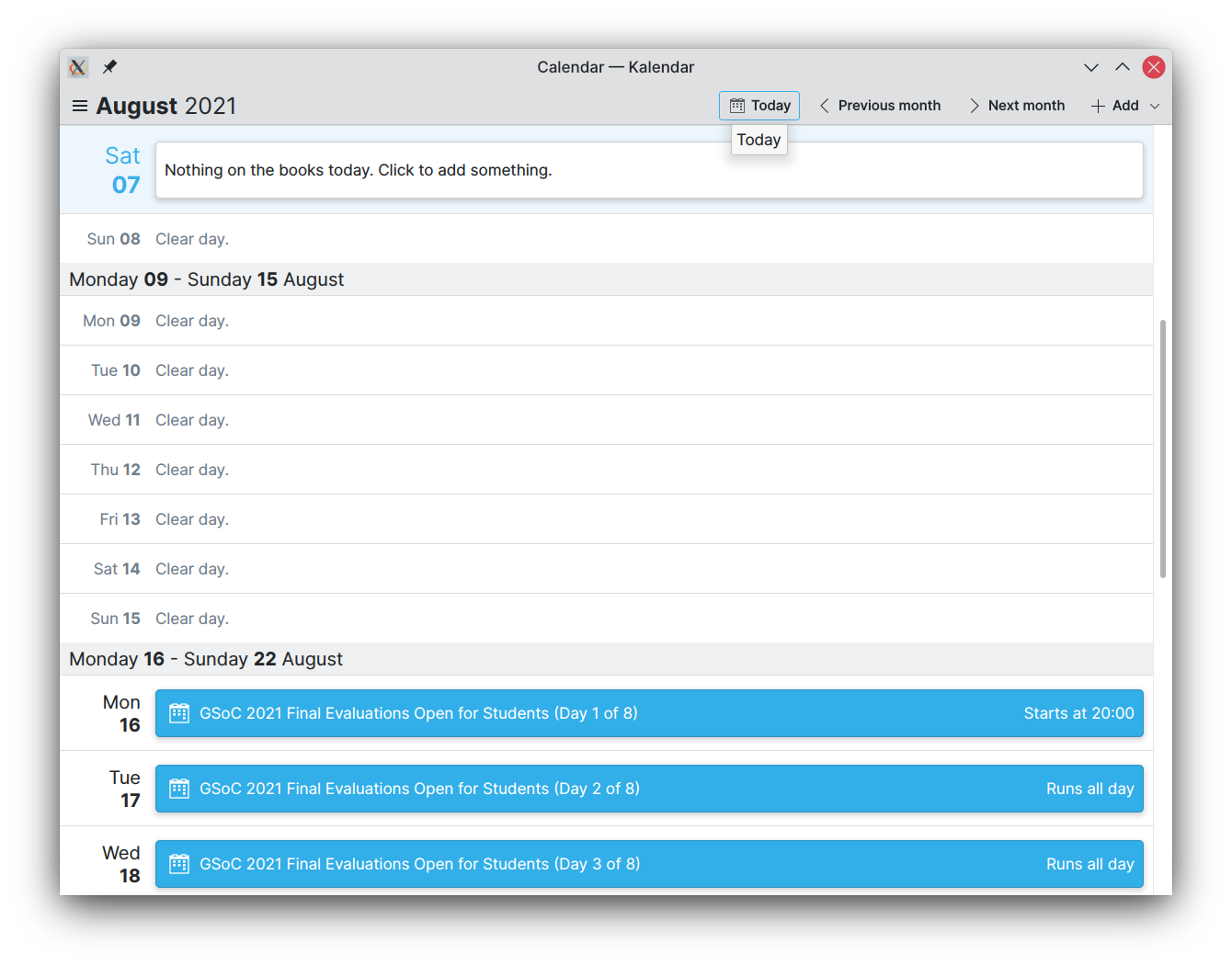
Task: Open GSoC event Day 2 of 8
Action: pos(649,789)
